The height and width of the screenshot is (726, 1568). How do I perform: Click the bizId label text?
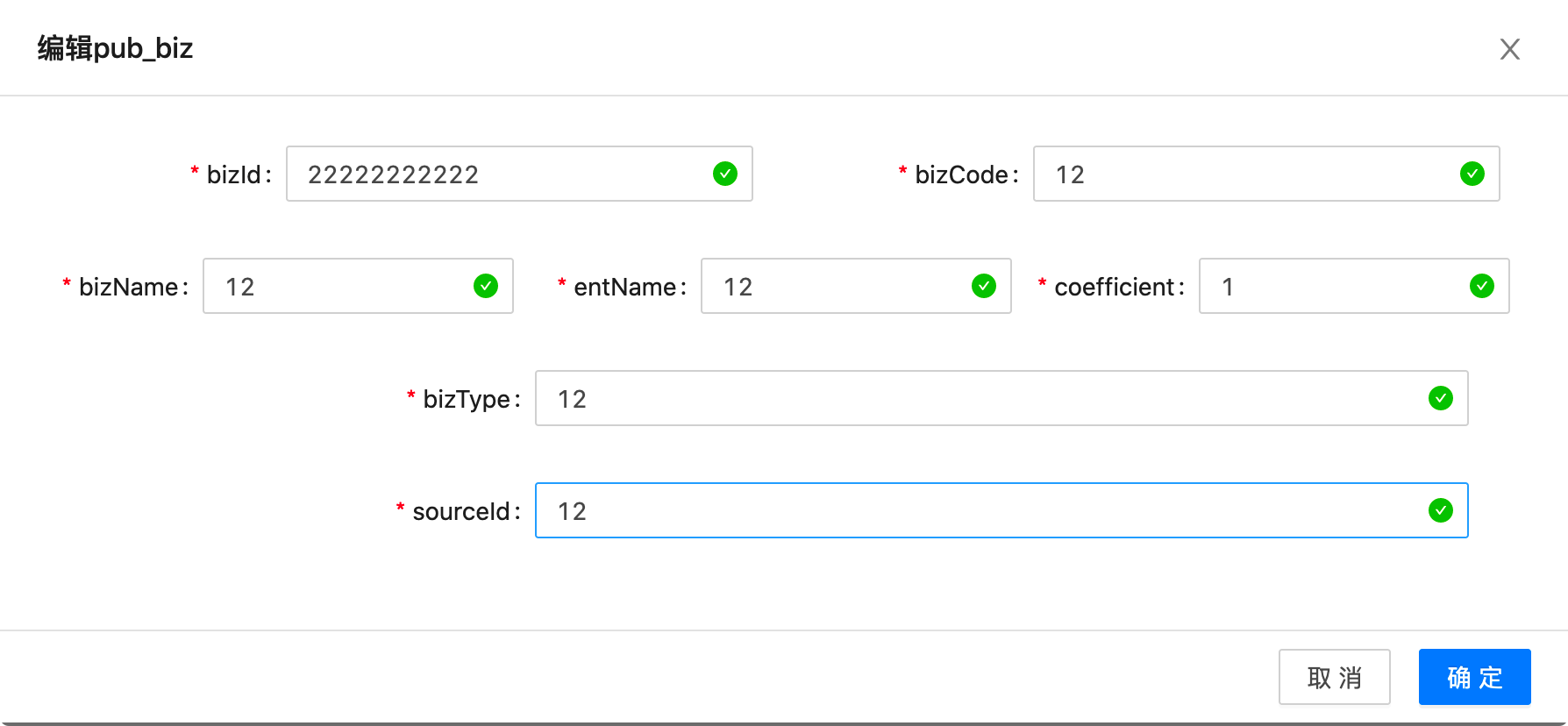234,174
